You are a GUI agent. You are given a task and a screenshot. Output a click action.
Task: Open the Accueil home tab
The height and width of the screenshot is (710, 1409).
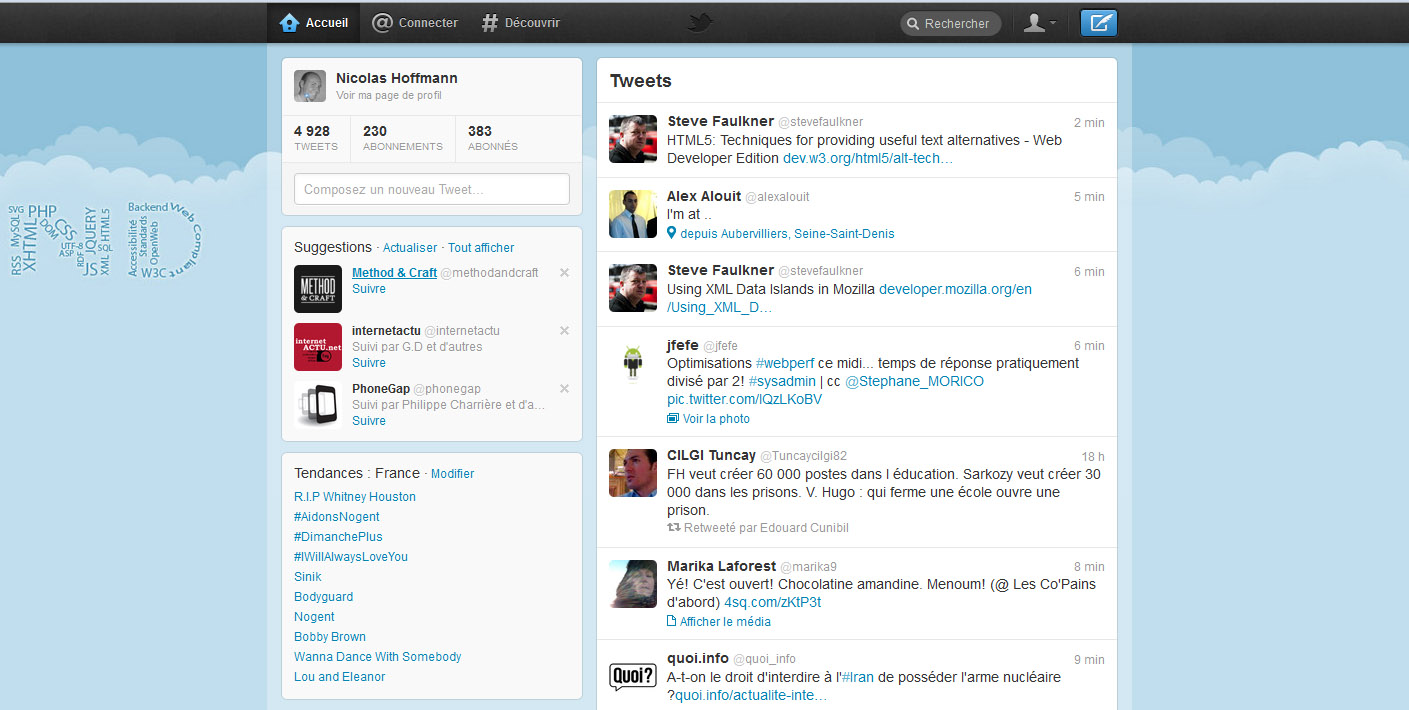tap(314, 23)
